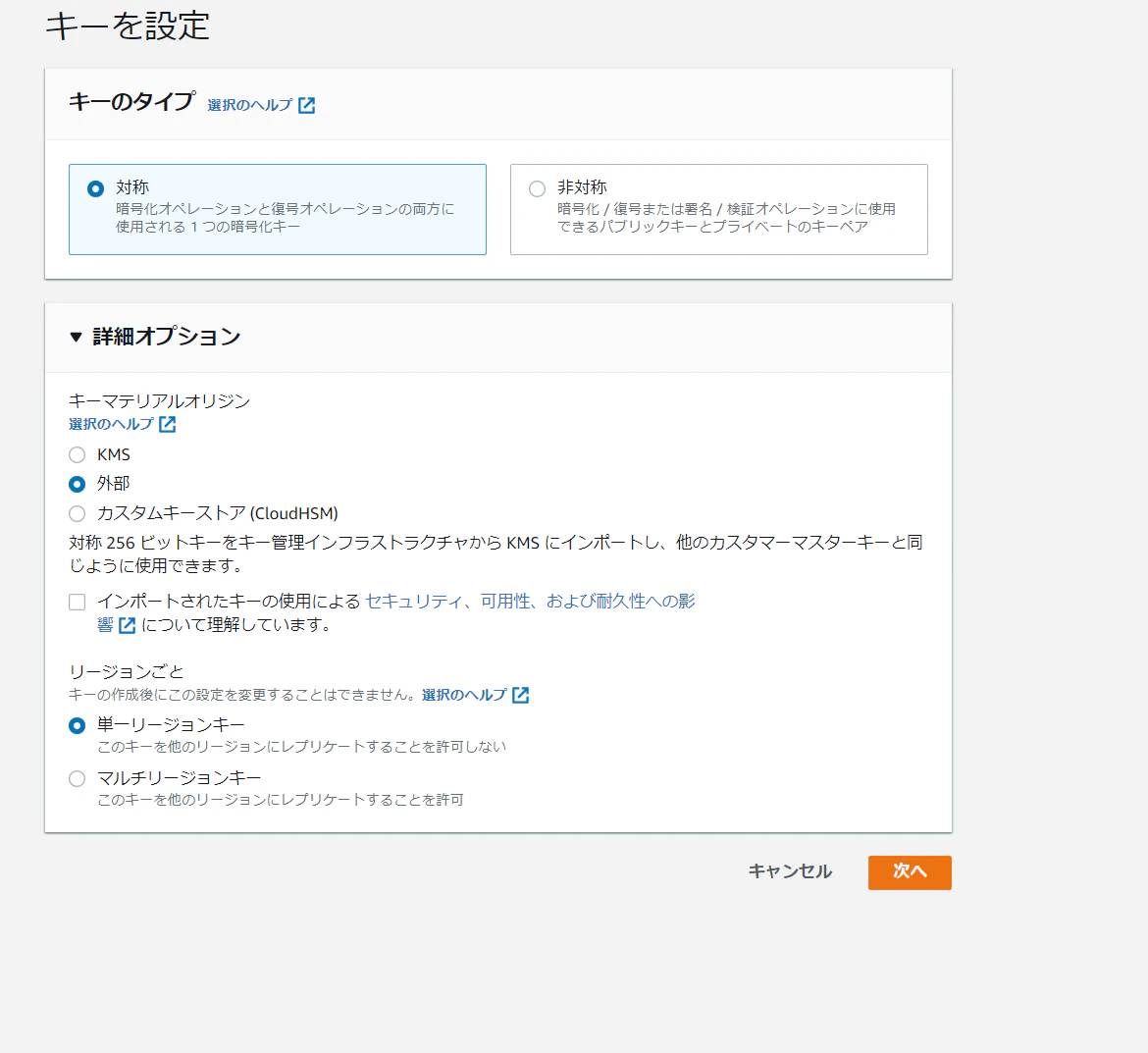Screen dimensions: 1148x1053
Task: Collapse the 詳細オプション section
Action: (x=76, y=337)
